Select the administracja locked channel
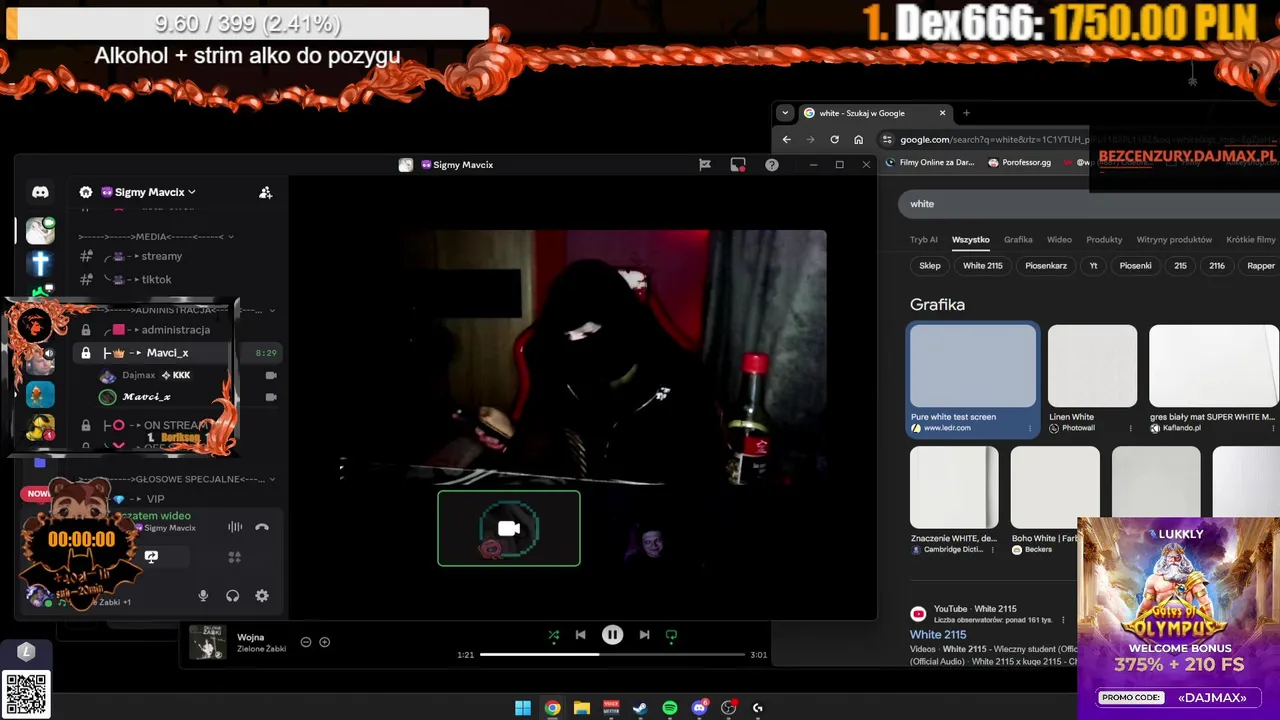Image resolution: width=1280 pixels, height=720 pixels. point(175,330)
